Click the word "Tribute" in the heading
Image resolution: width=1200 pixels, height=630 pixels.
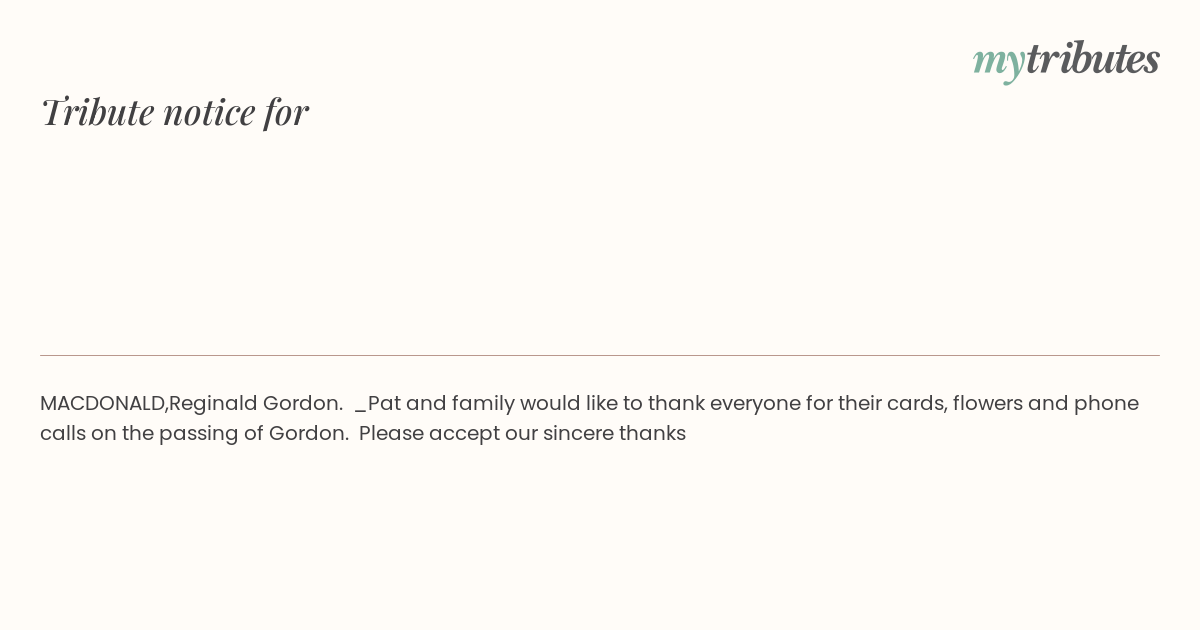(97, 112)
